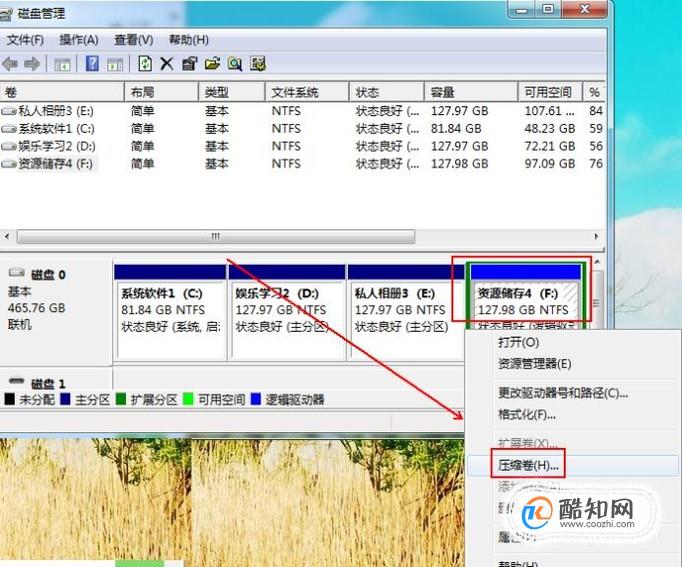Choose 更改驱动器号和路径(C)... in context menu
This screenshot has height=567, width=682.
(563, 393)
